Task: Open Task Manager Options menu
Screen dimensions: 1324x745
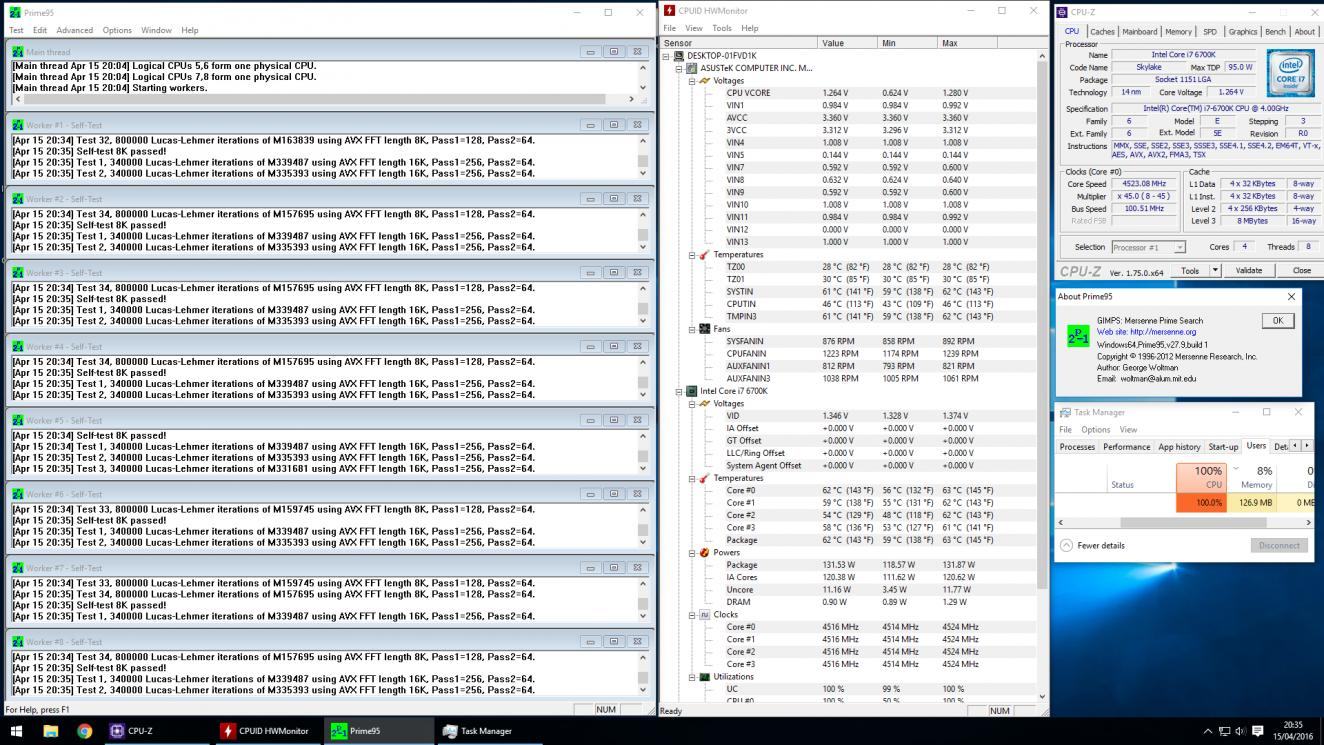Action: tap(1095, 430)
